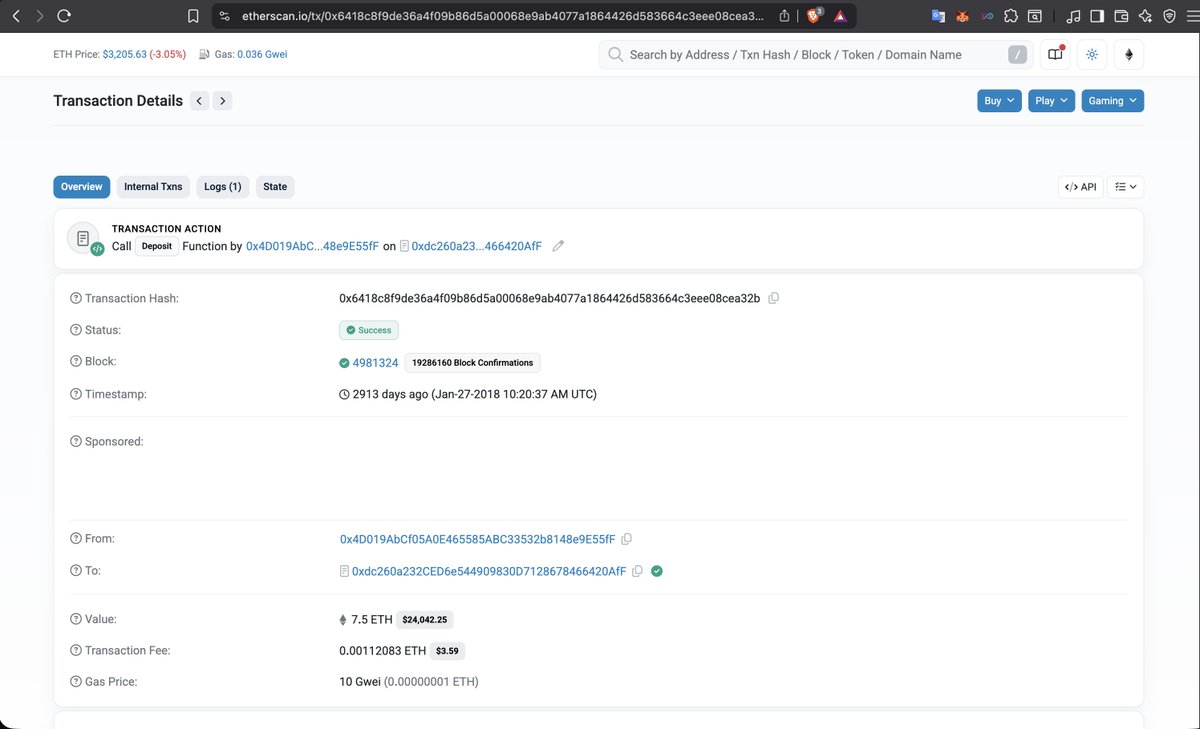Click the 0.00112083 ETH fee text
The image size is (1200, 729).
coord(383,651)
